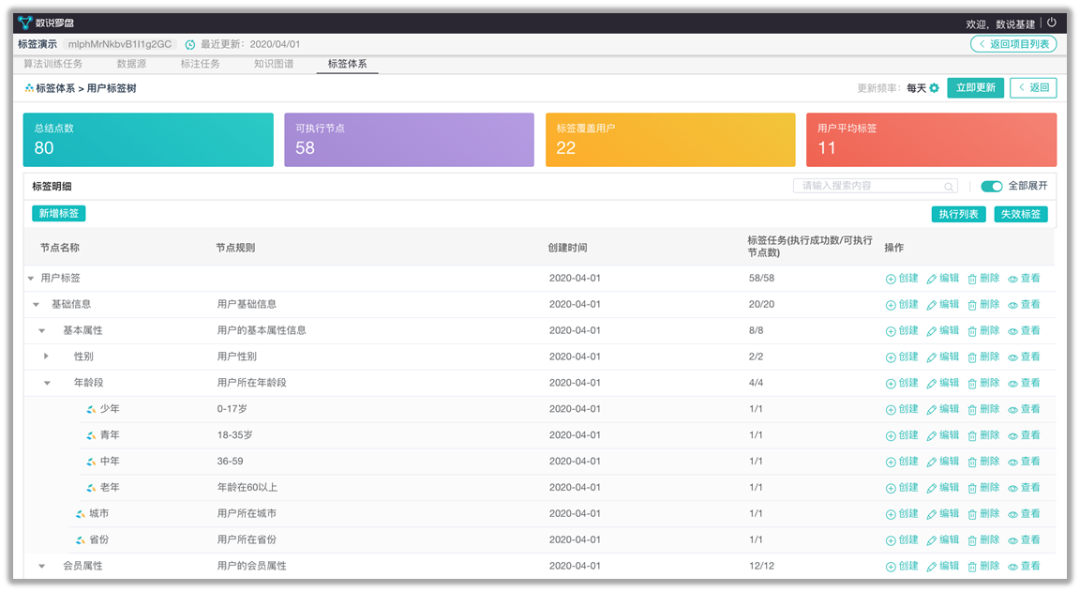Open the 失效标签 button
The width and height of the screenshot is (1080, 592).
pyautogui.click(x=1021, y=214)
